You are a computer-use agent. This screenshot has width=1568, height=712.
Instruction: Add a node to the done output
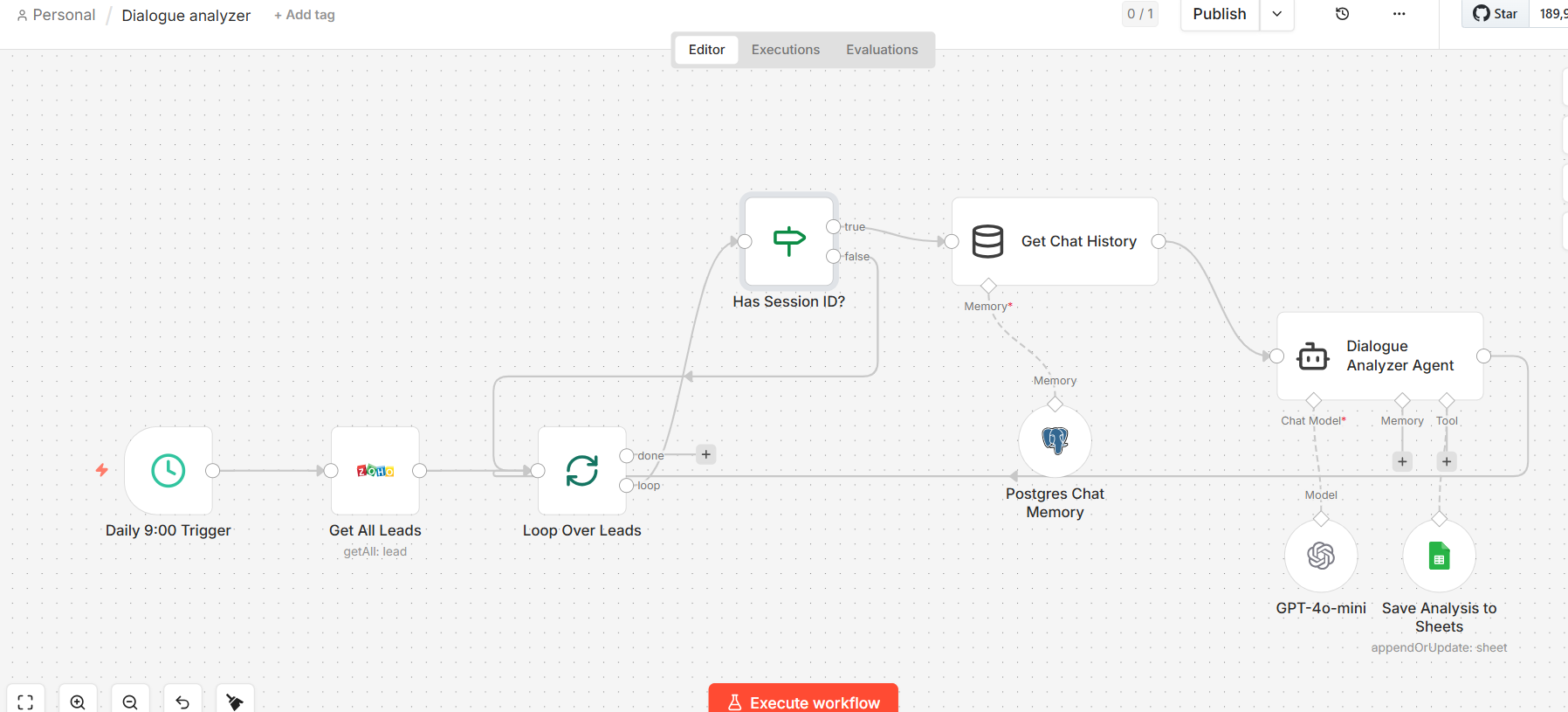(706, 454)
